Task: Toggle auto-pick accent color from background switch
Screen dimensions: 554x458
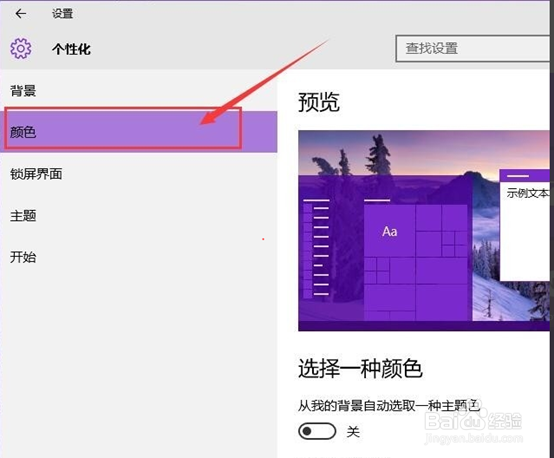Action: tap(317, 431)
